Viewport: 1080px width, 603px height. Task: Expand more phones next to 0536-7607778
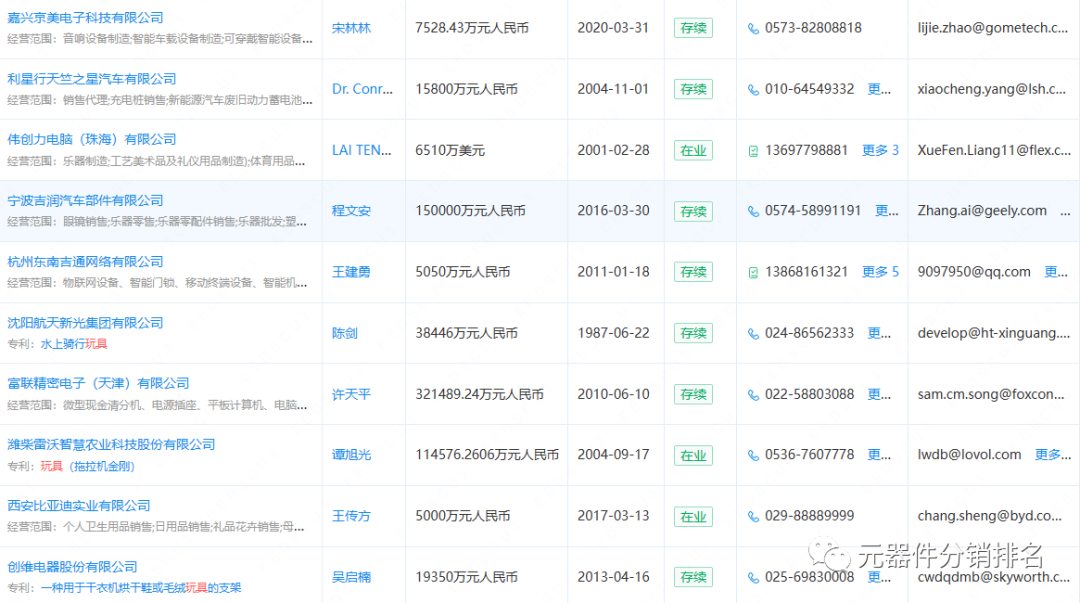pos(879,455)
